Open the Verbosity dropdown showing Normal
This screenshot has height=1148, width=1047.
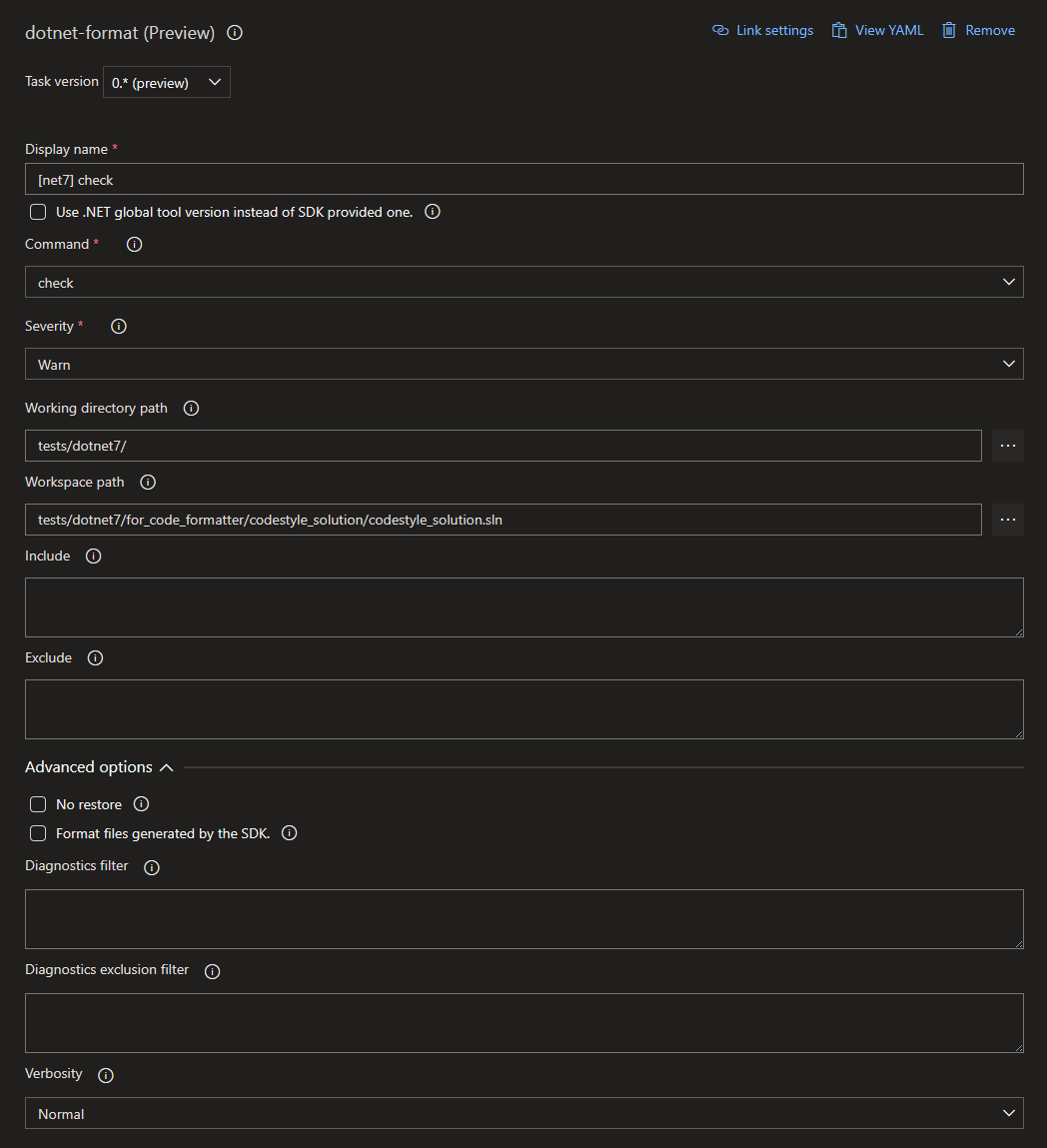(523, 1113)
